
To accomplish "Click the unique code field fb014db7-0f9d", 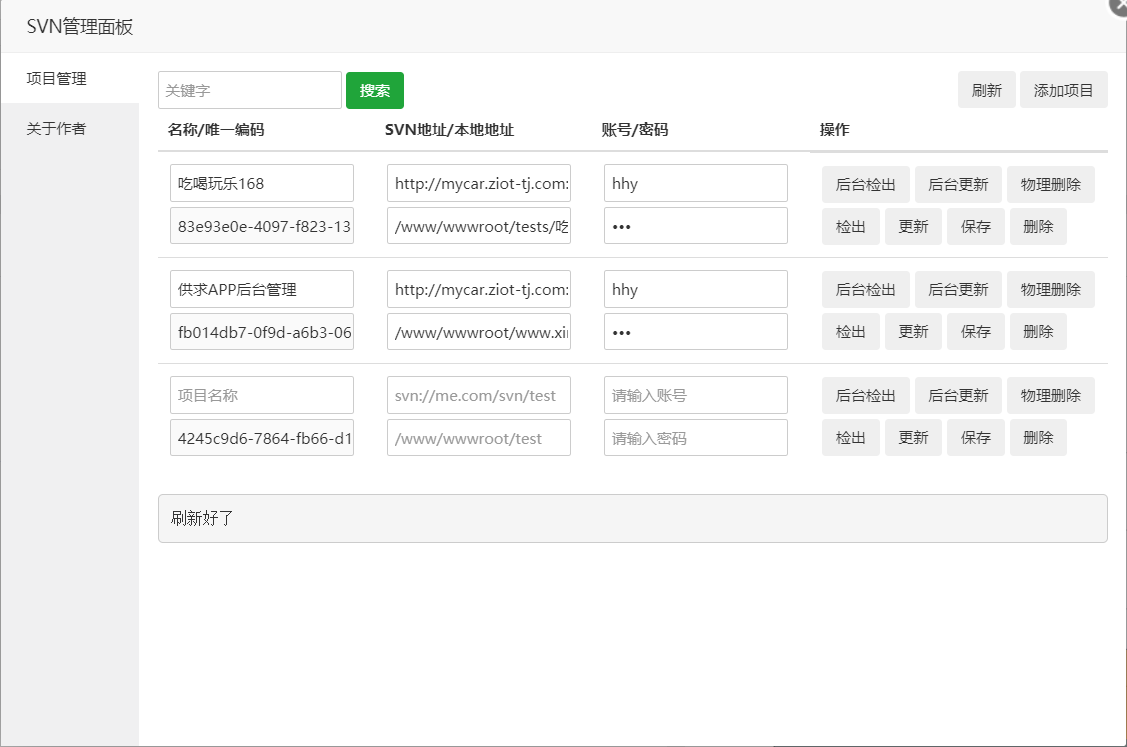I will coord(262,332).
